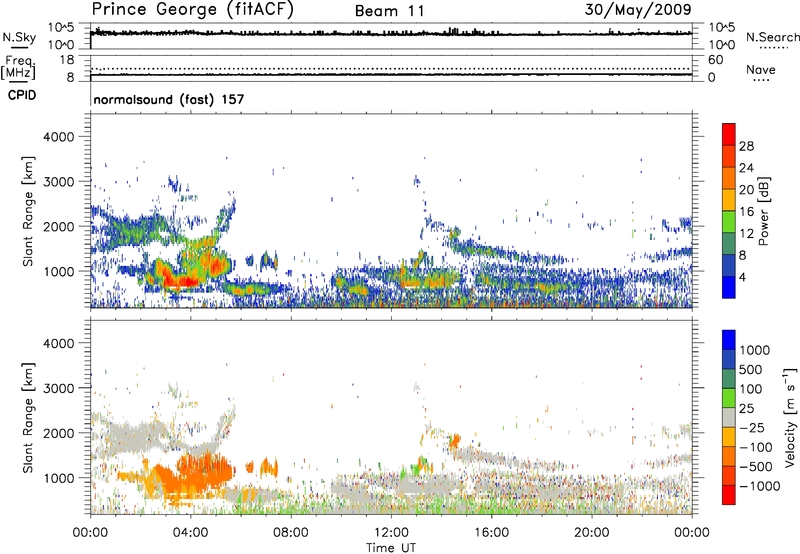Click "Slant Range [km]" label of velocity panel
This screenshot has height=554, width=800.
pos(28,418)
